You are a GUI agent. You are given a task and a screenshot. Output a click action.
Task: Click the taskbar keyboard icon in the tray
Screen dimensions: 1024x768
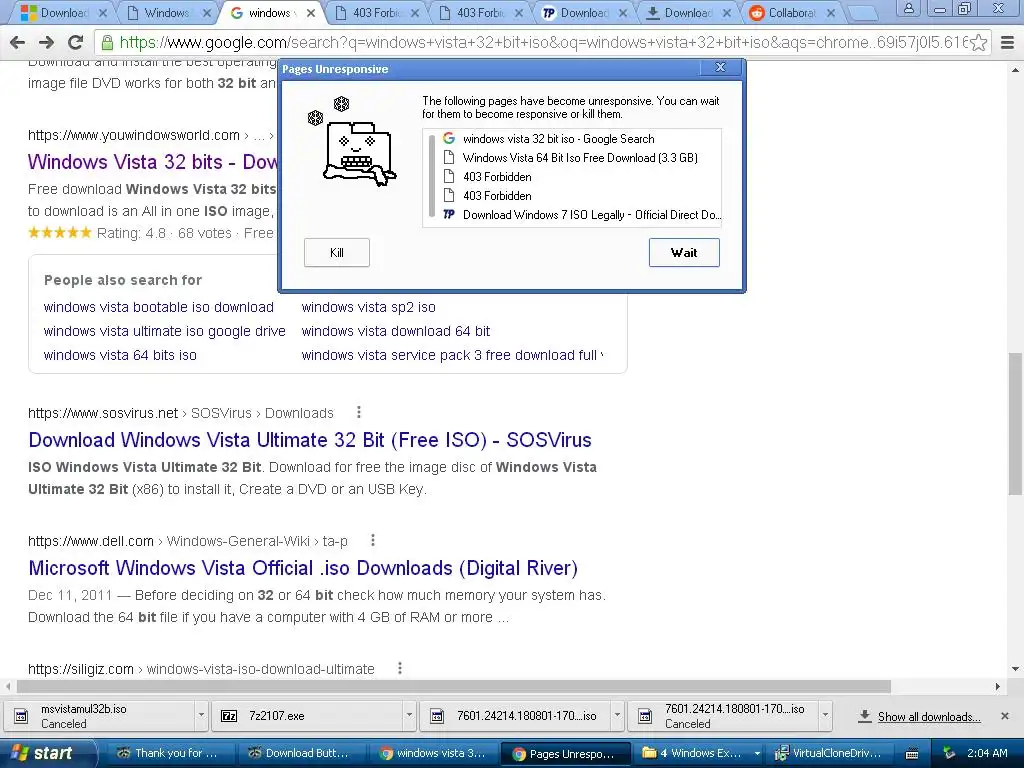pos(912,754)
